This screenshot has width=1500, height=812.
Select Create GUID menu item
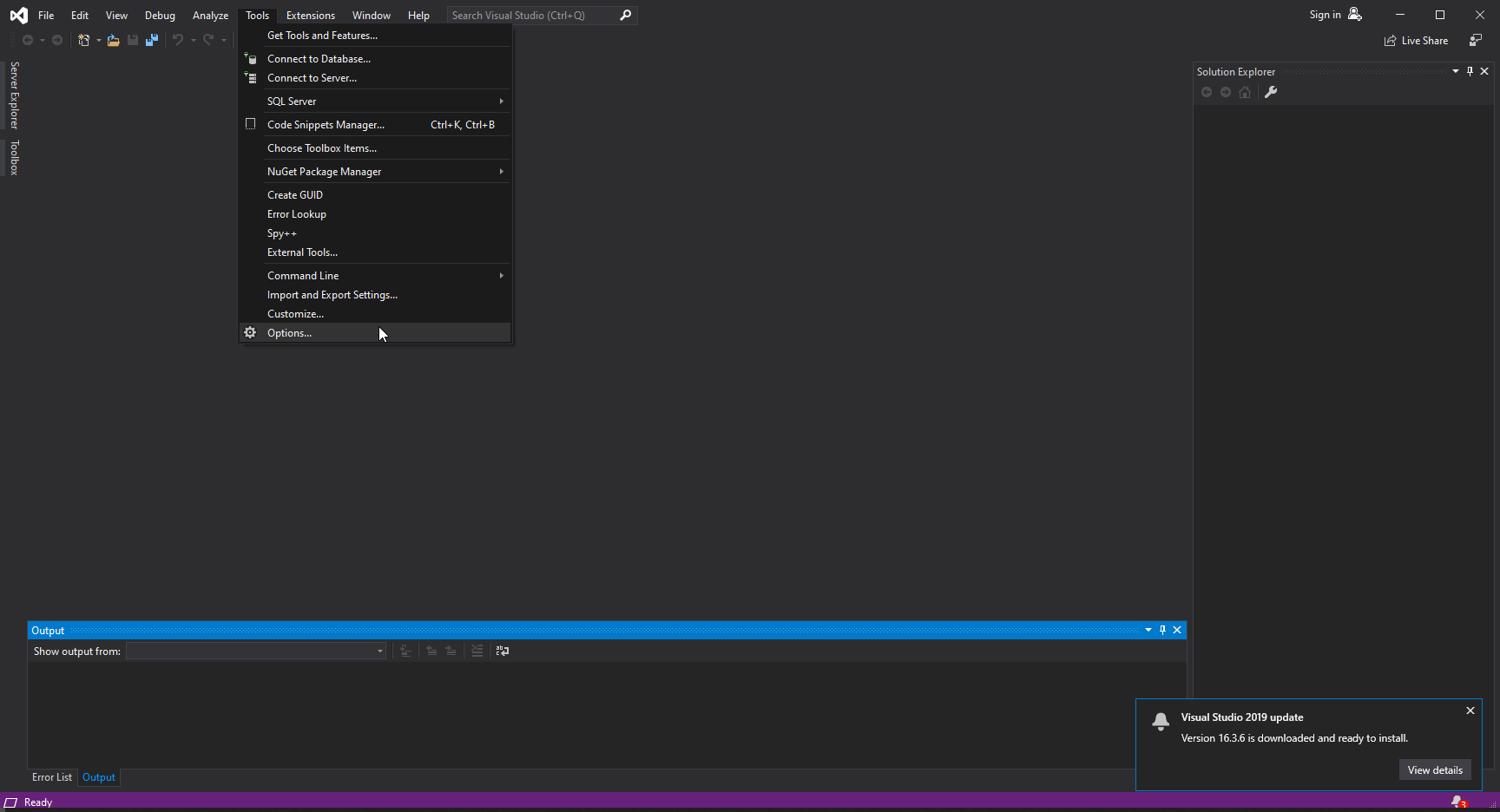[375, 195]
